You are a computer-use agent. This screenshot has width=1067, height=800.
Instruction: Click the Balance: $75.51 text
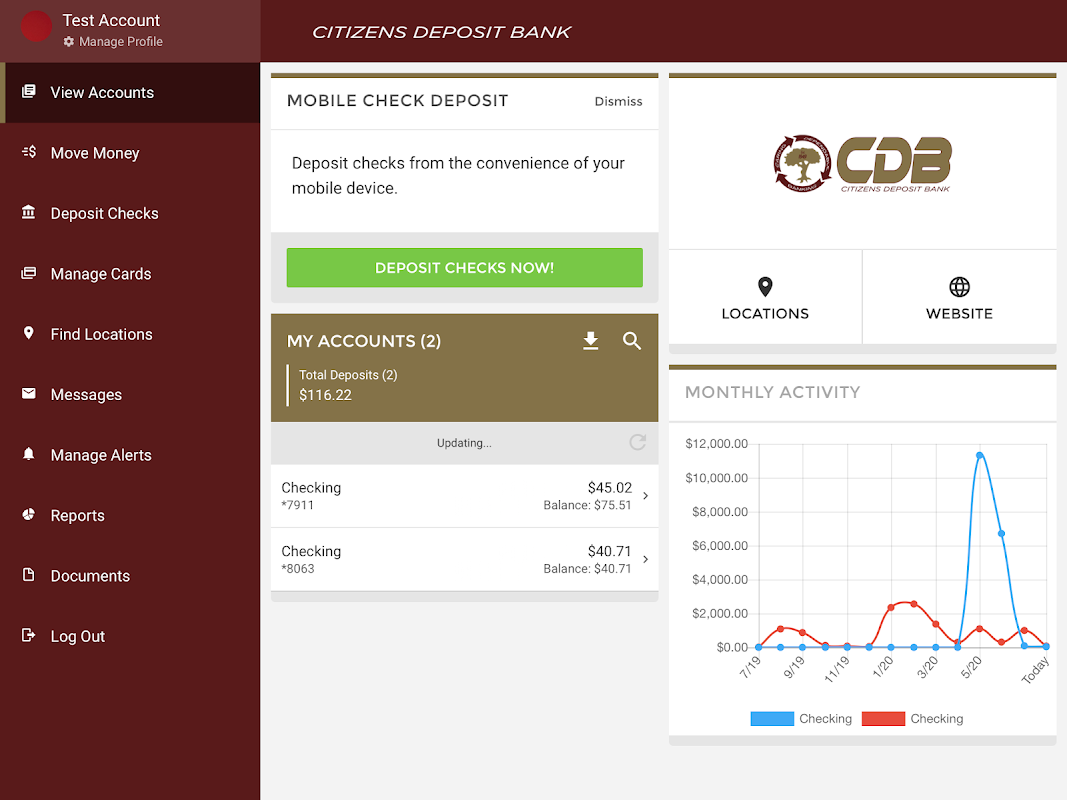pyautogui.click(x=587, y=505)
